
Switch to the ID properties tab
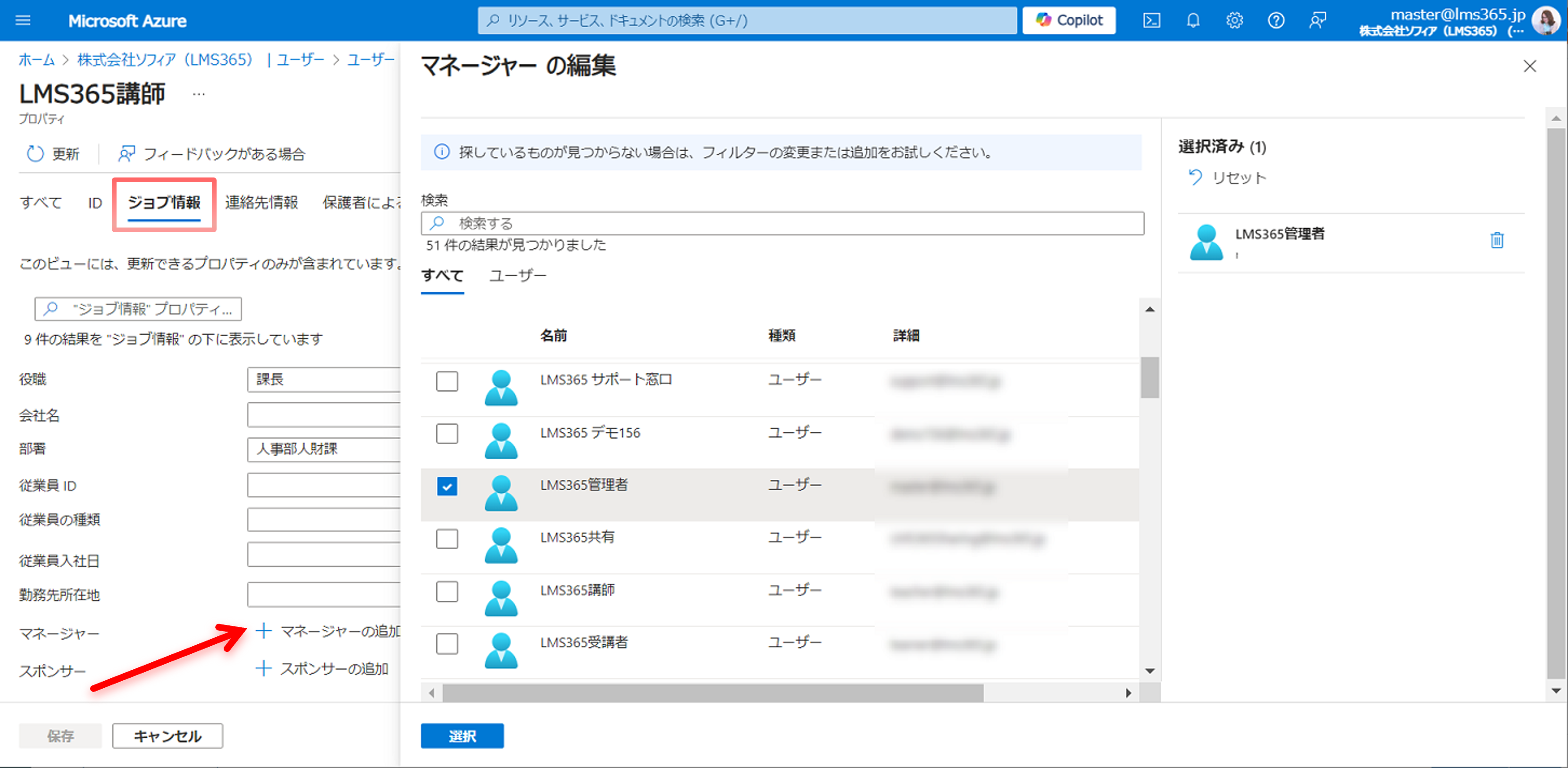click(x=95, y=202)
